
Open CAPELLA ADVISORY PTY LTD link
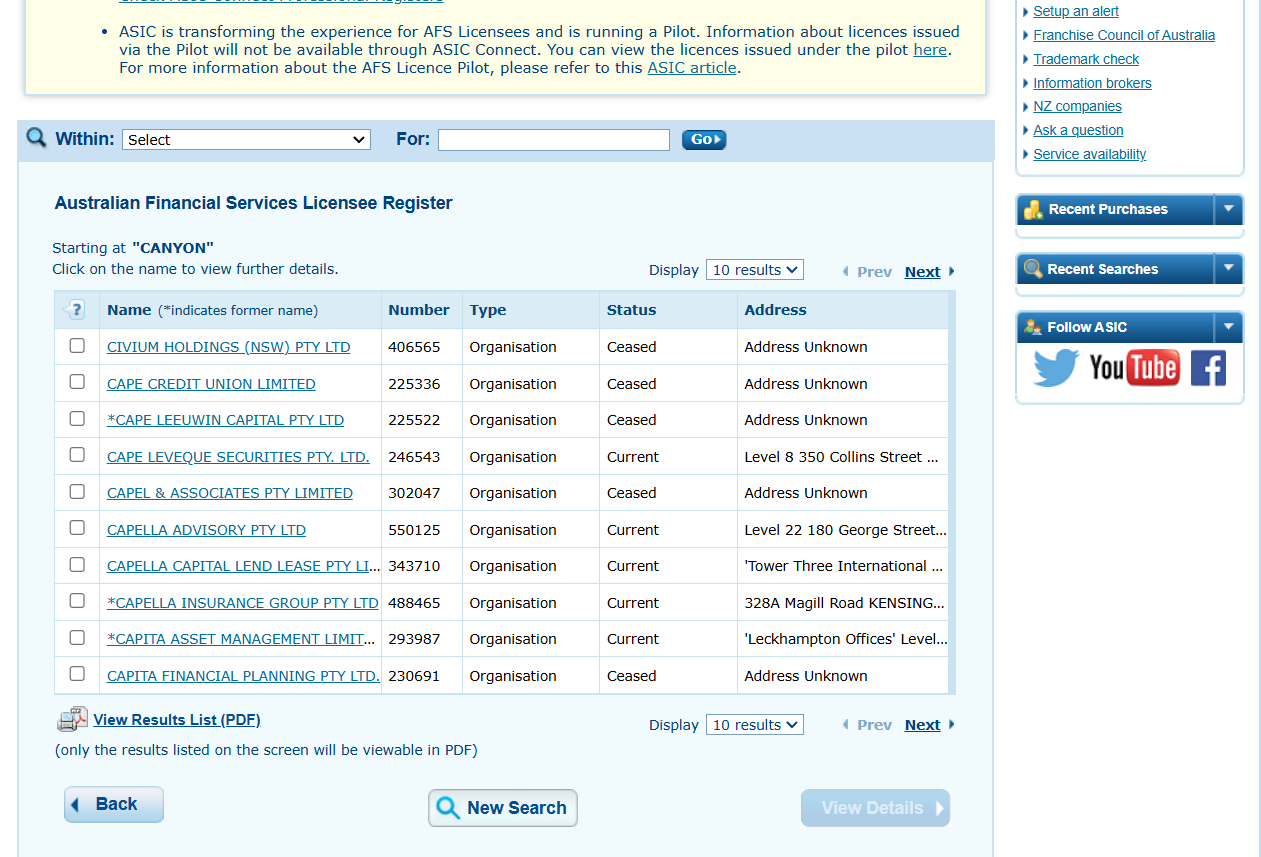[206, 530]
